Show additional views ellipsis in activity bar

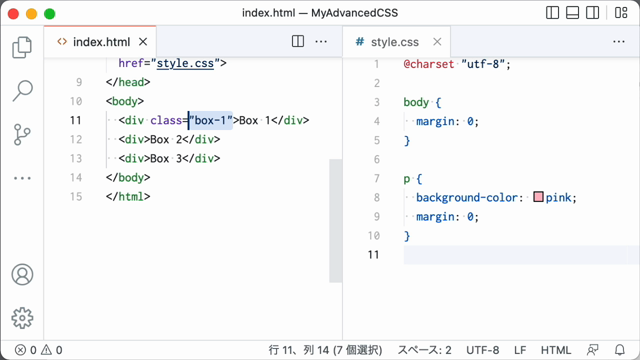coord(22,178)
